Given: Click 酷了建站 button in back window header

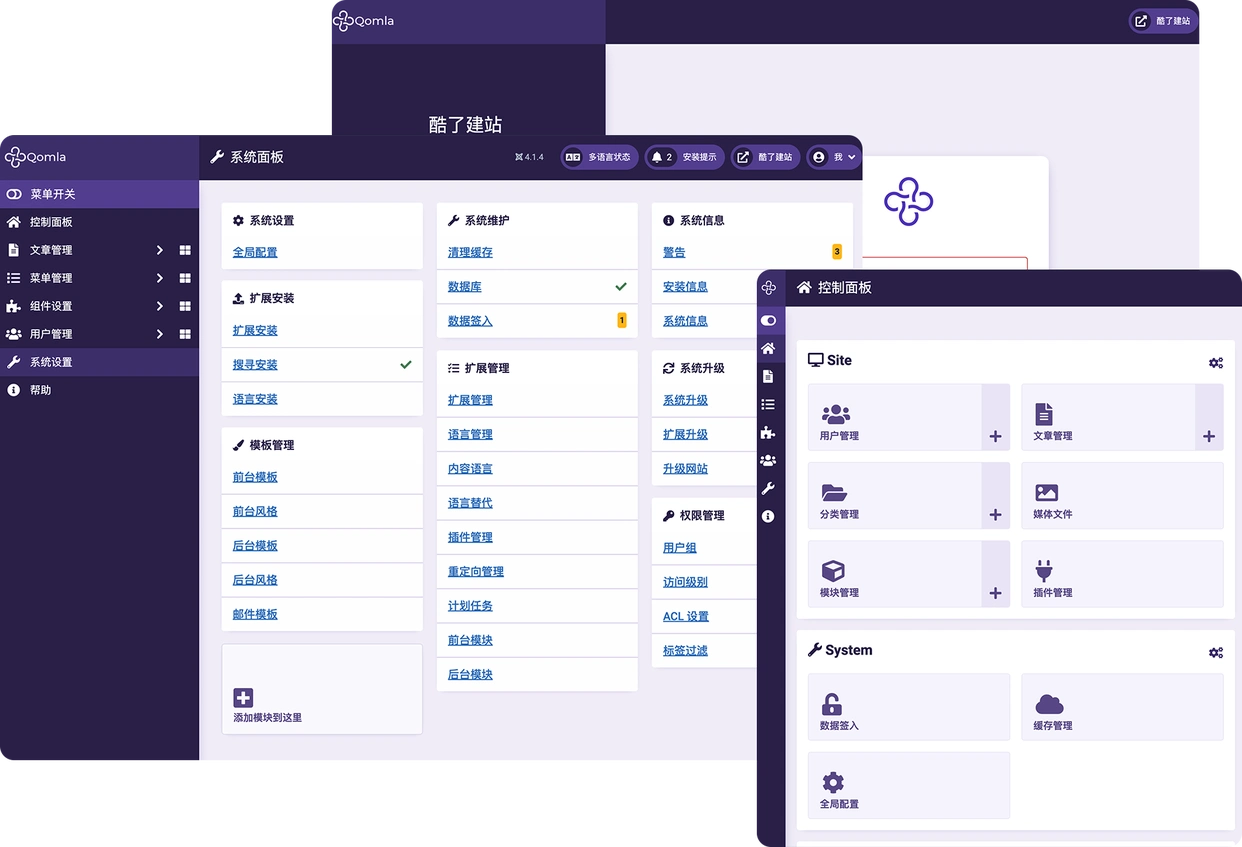Looking at the screenshot, I should click(1163, 21).
